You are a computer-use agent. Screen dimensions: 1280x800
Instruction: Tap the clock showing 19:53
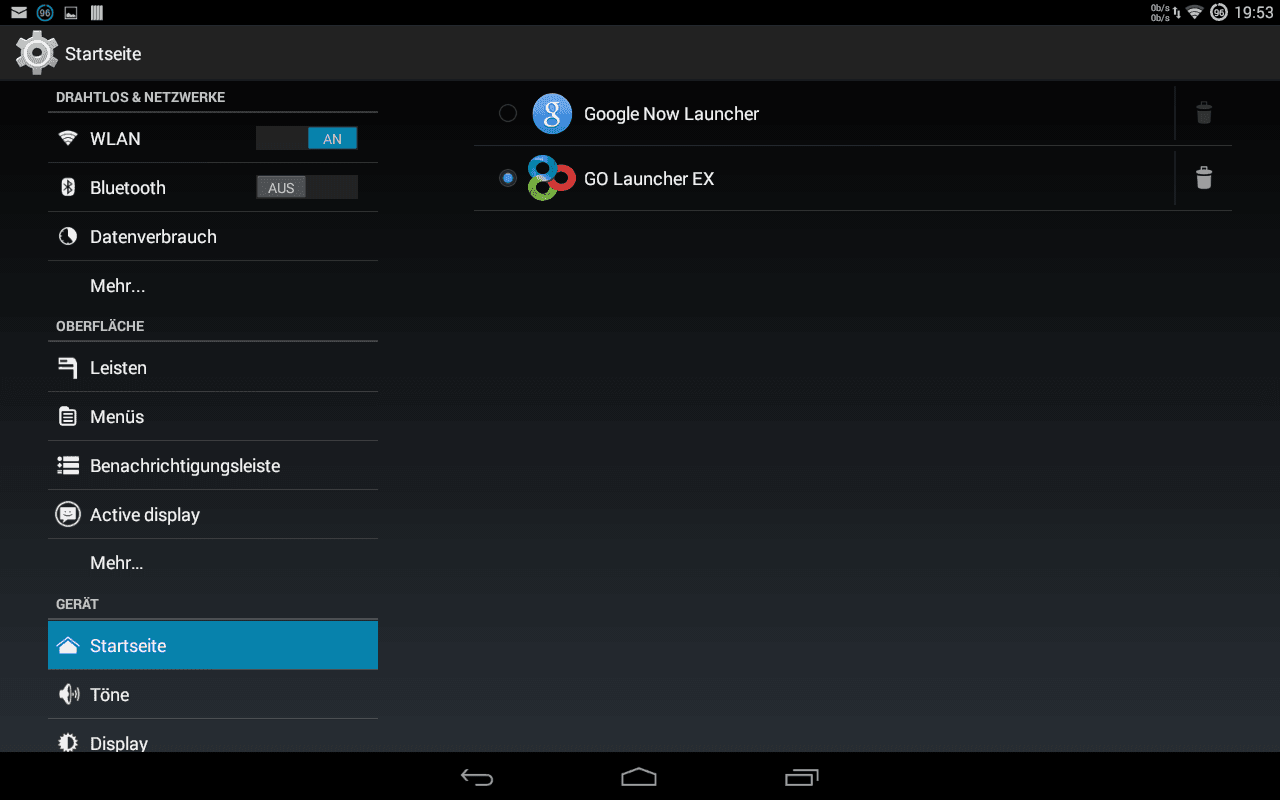[1253, 13]
